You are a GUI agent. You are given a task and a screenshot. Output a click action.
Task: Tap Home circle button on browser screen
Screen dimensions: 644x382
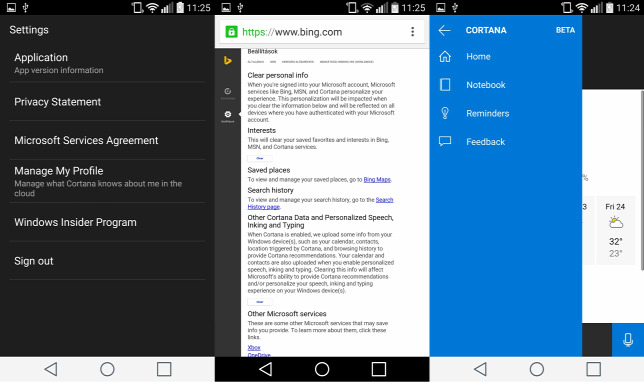[322, 369]
